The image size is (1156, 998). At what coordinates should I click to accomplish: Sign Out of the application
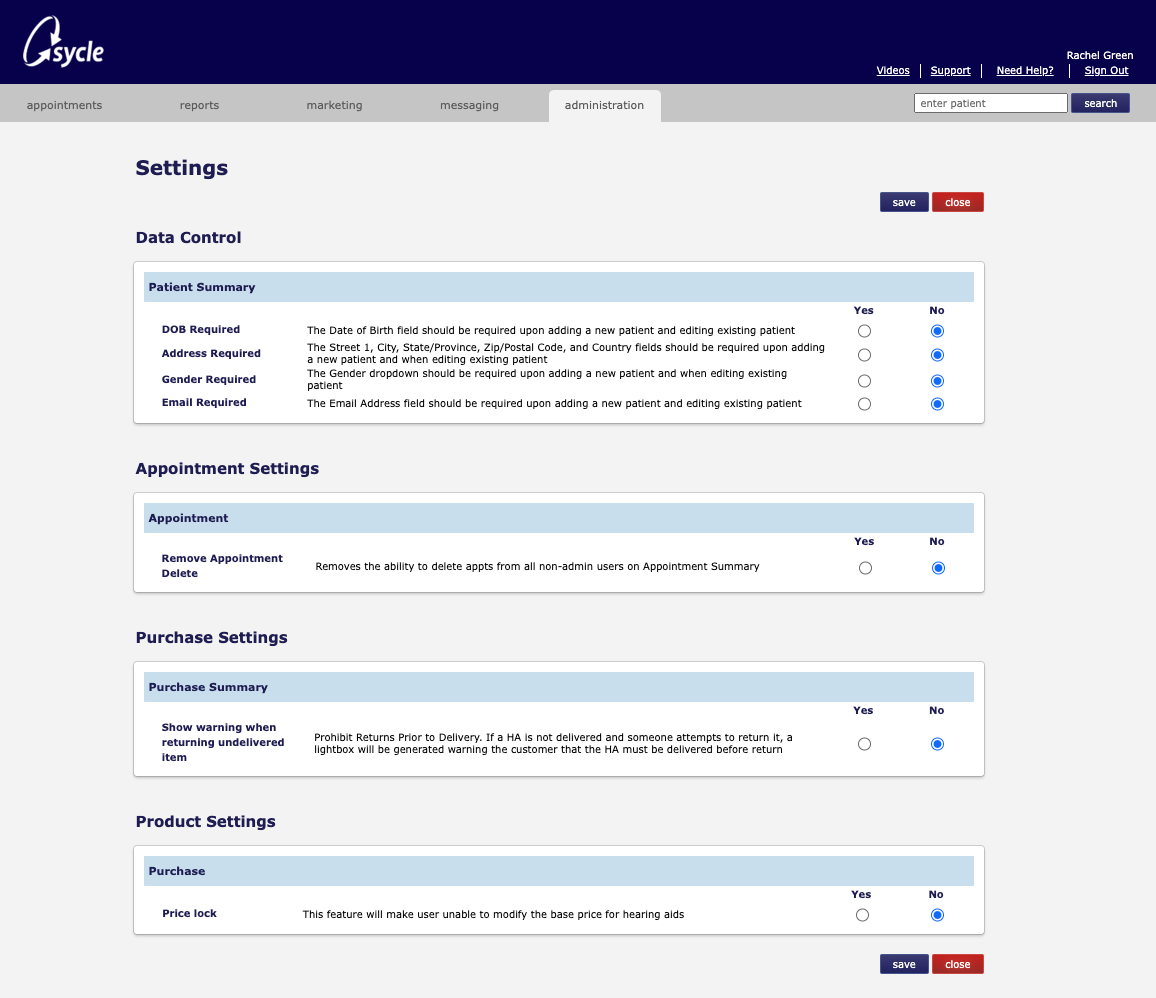[x=1106, y=70]
